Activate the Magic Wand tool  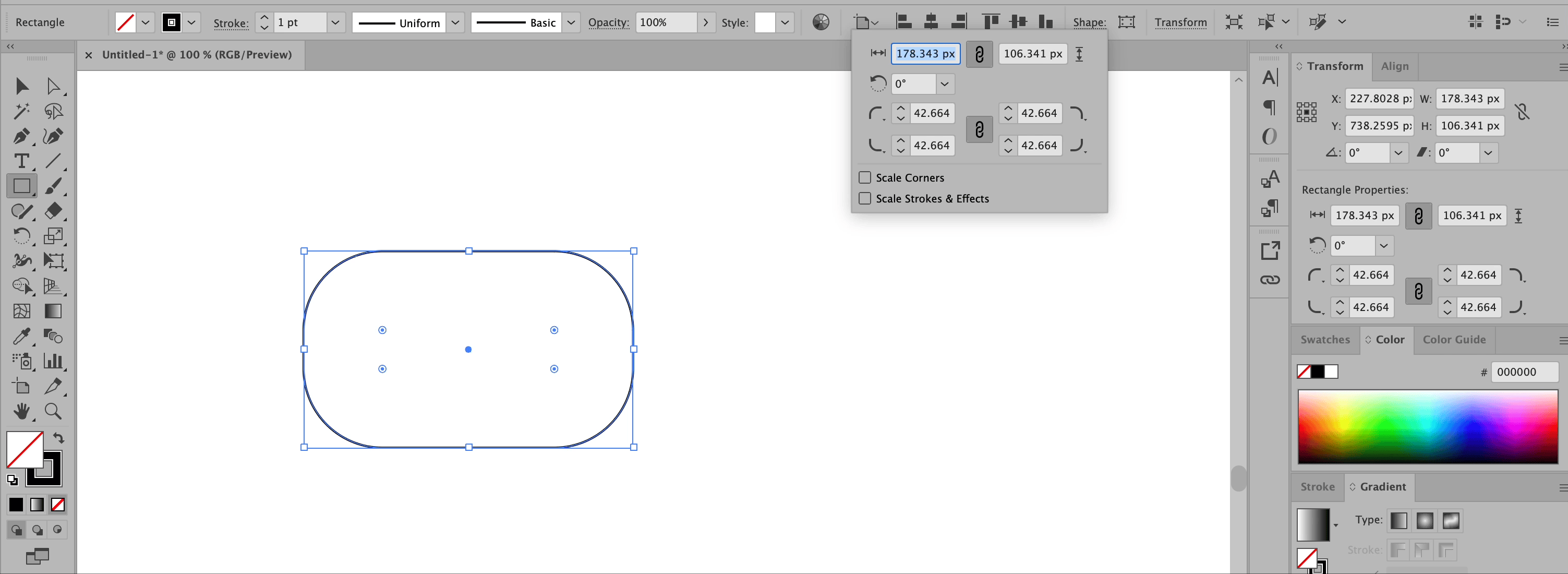click(x=21, y=111)
